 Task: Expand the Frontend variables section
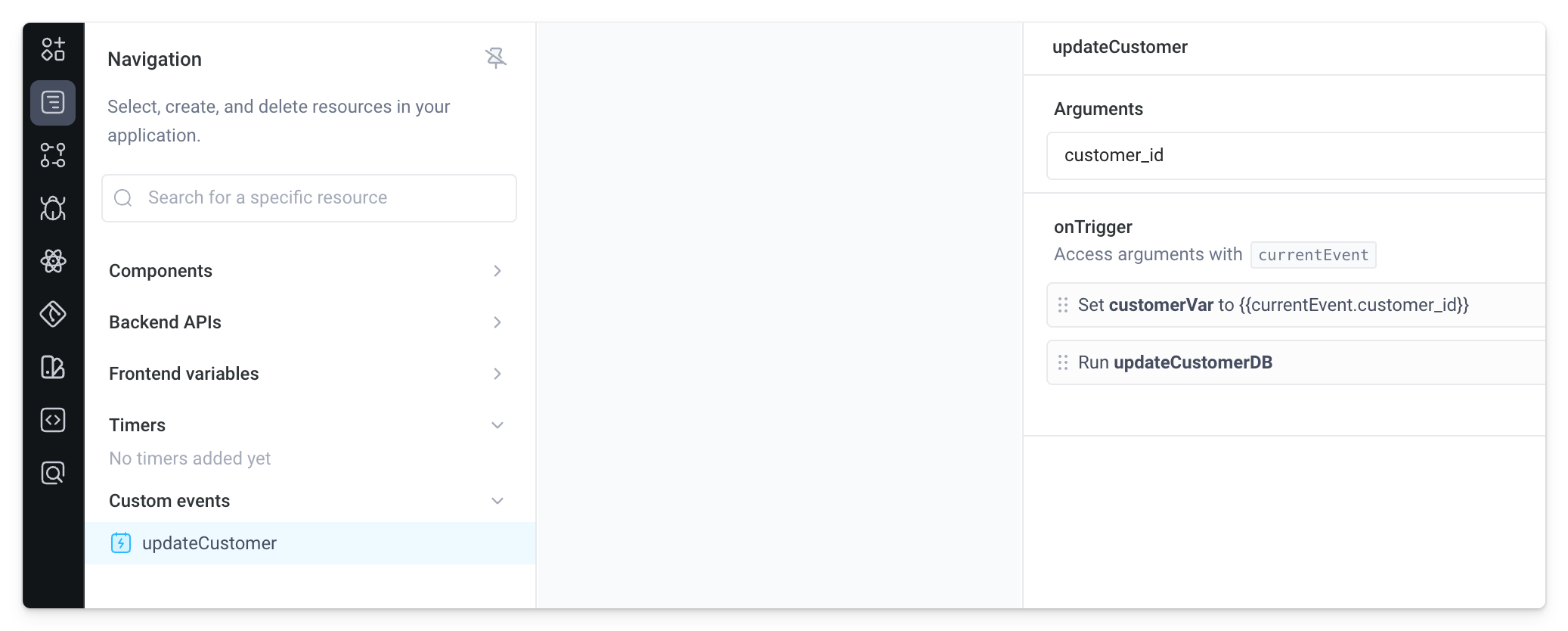click(x=497, y=373)
